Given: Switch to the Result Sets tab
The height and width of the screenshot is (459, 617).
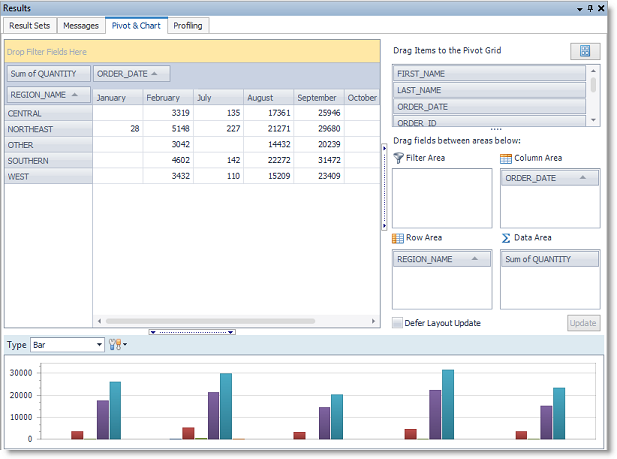Looking at the screenshot, I should pyautogui.click(x=29, y=25).
